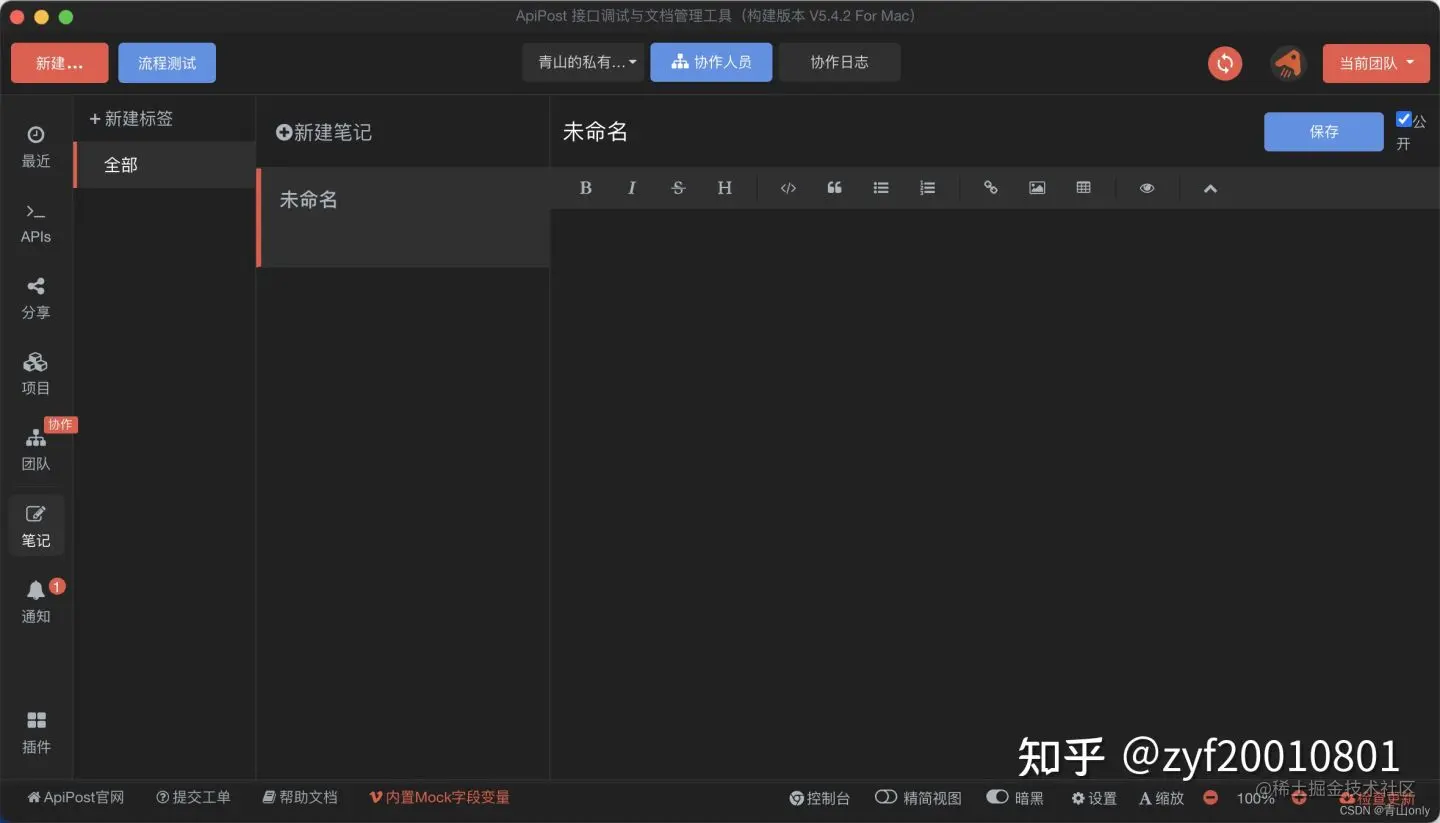Open the user avatar profile
Image resolution: width=1440 pixels, height=823 pixels.
tap(1288, 63)
